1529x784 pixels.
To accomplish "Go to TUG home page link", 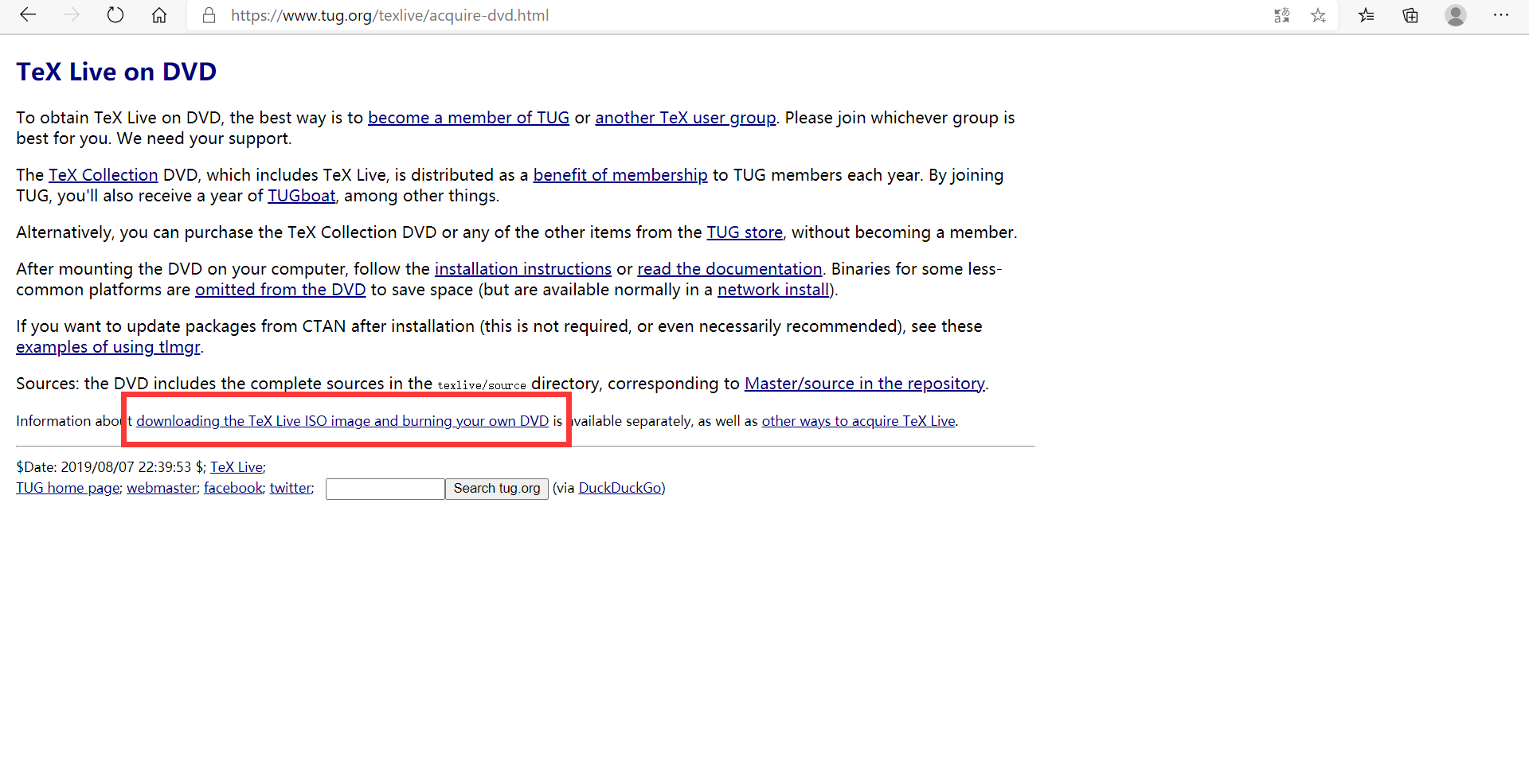I will point(68,488).
